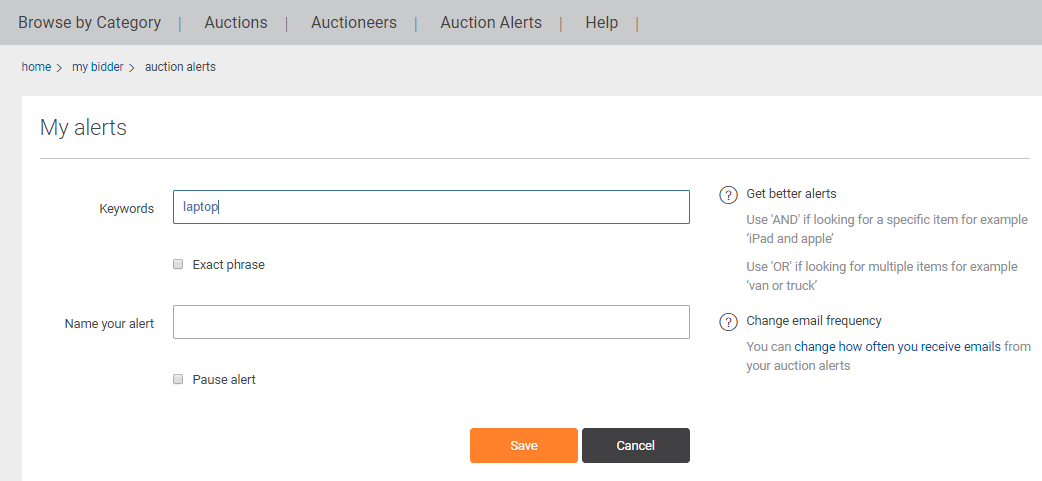The width and height of the screenshot is (1042, 481).
Task: Open the Auctioneers menu item
Action: coord(354,23)
